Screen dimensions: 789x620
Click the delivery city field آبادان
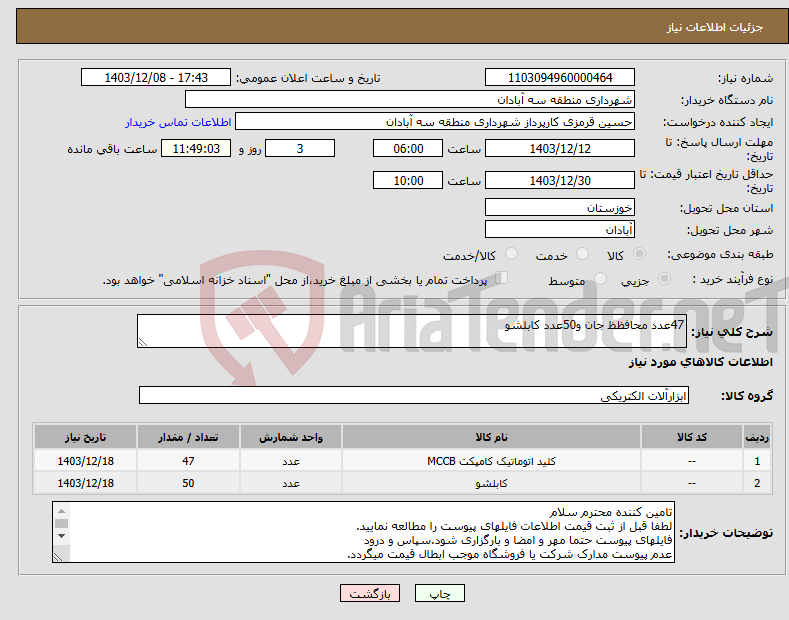pyautogui.click(x=560, y=229)
